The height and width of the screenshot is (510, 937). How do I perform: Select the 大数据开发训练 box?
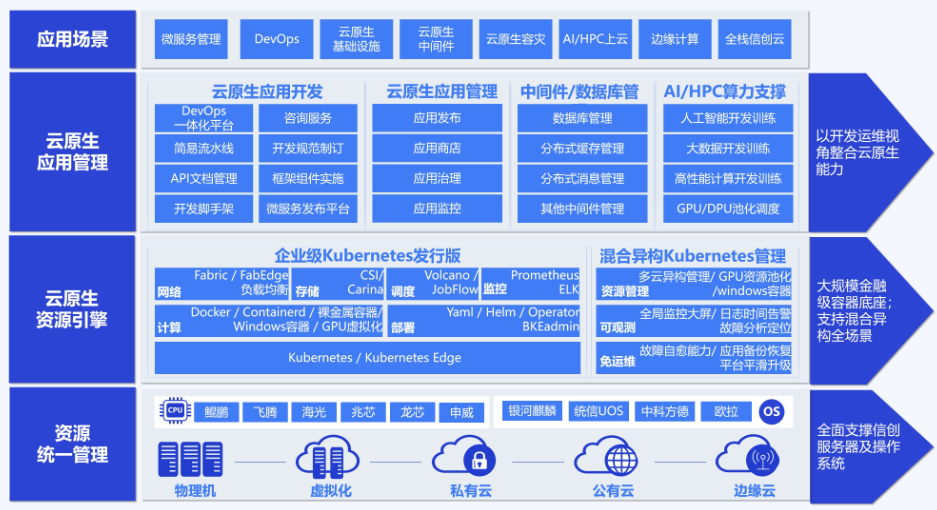click(x=728, y=148)
